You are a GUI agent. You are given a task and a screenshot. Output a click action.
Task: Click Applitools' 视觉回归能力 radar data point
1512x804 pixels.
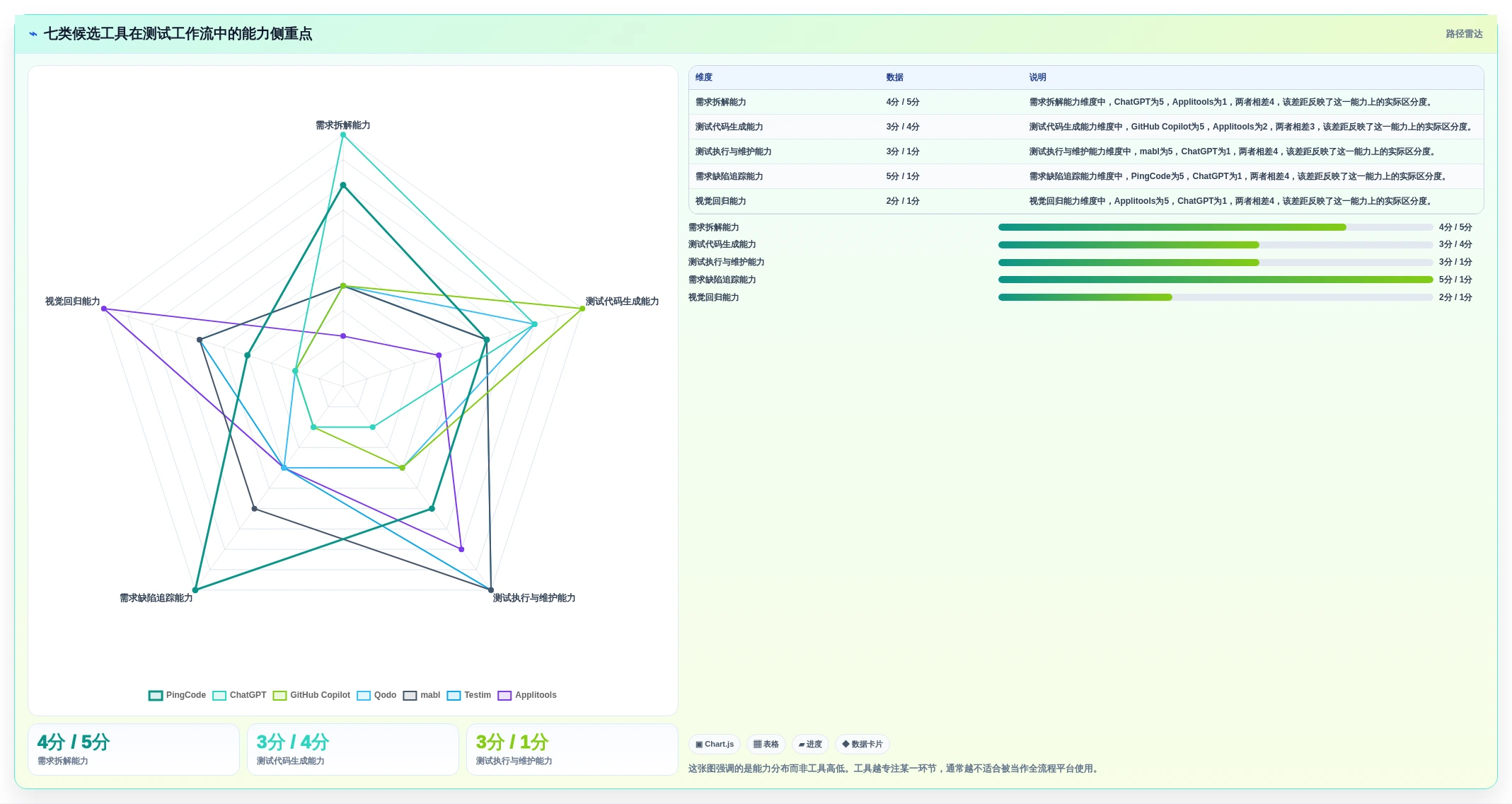click(104, 309)
